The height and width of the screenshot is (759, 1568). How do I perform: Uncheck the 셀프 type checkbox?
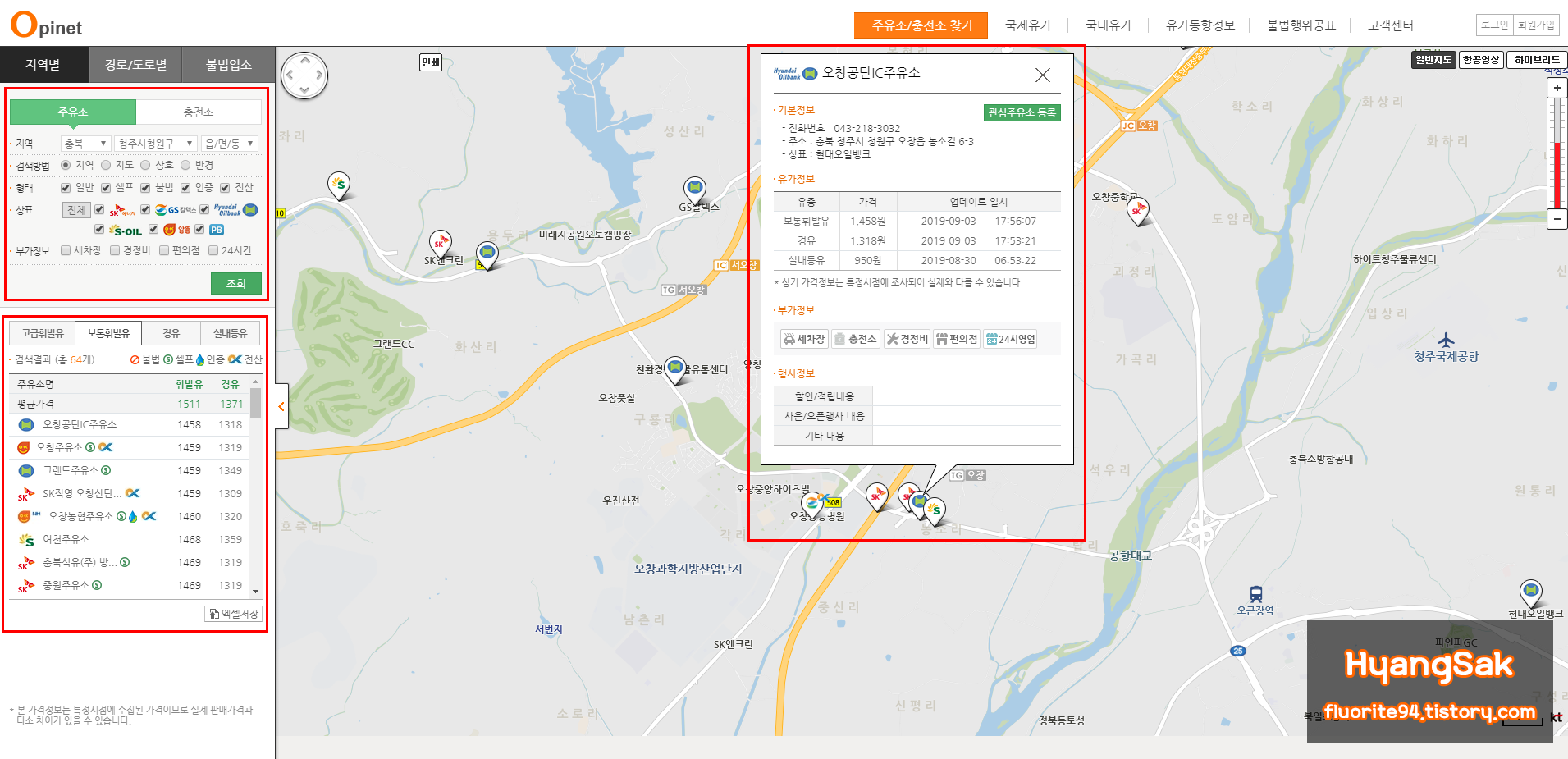[x=106, y=188]
